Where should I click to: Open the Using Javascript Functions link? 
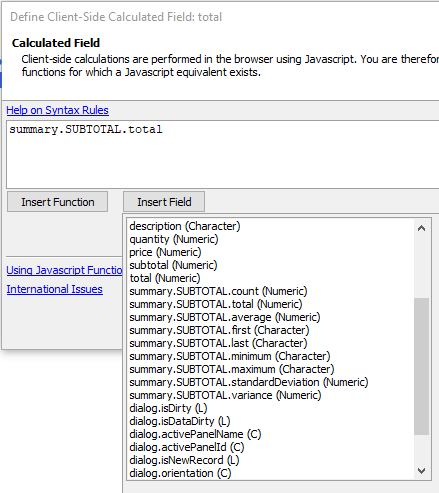pyautogui.click(x=65, y=270)
